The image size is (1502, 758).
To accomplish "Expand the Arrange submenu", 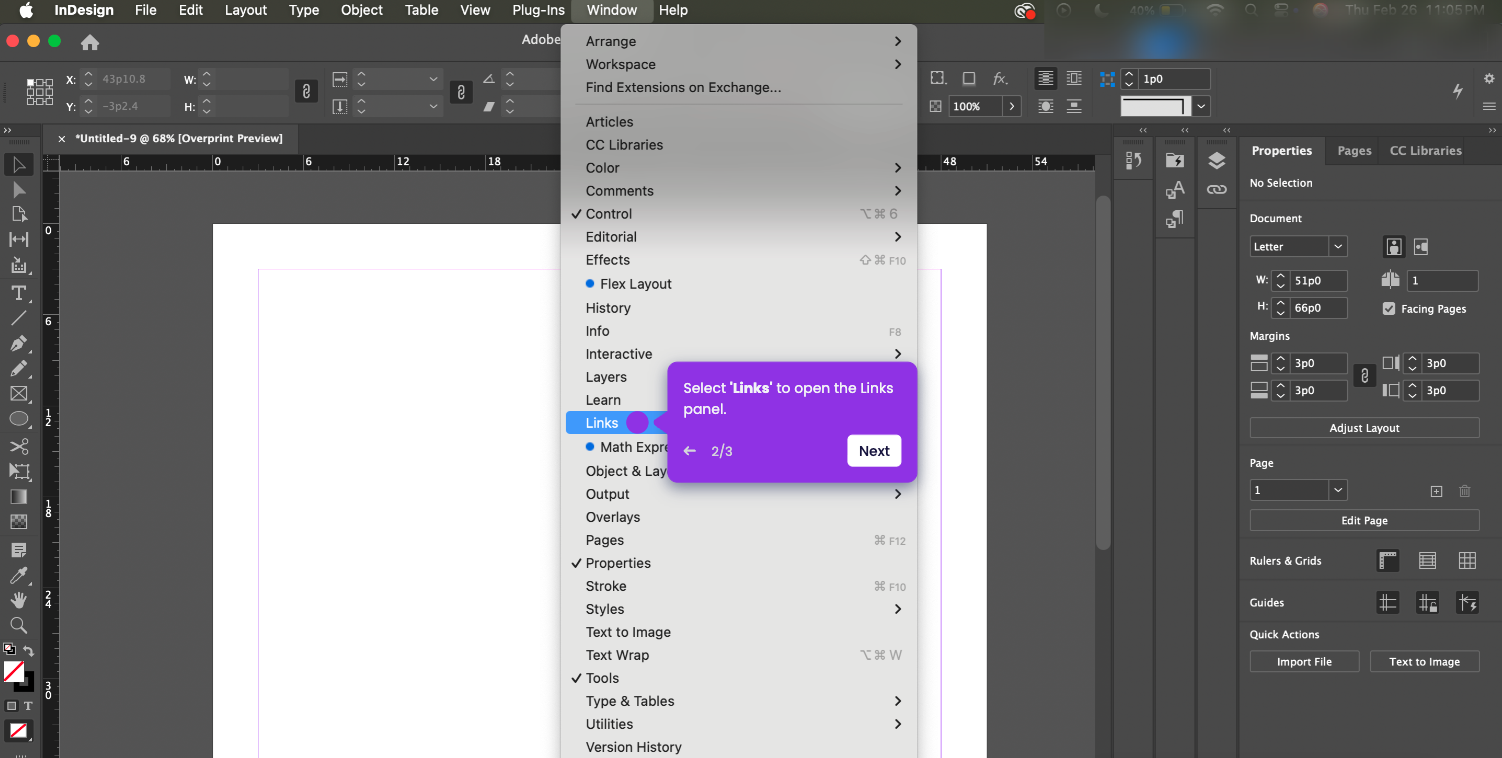I will (x=739, y=41).
